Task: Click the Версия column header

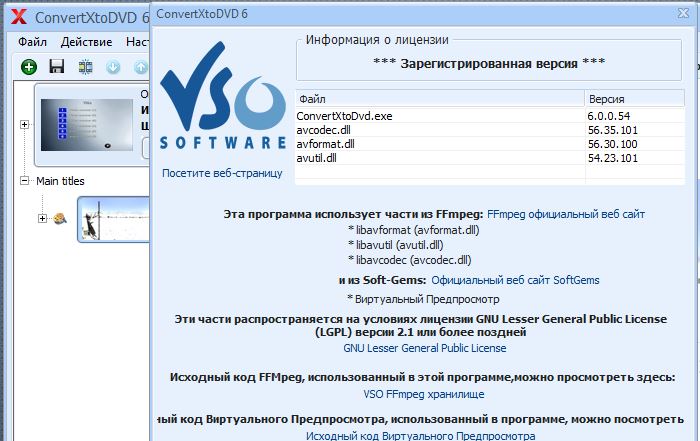Action: (x=634, y=99)
